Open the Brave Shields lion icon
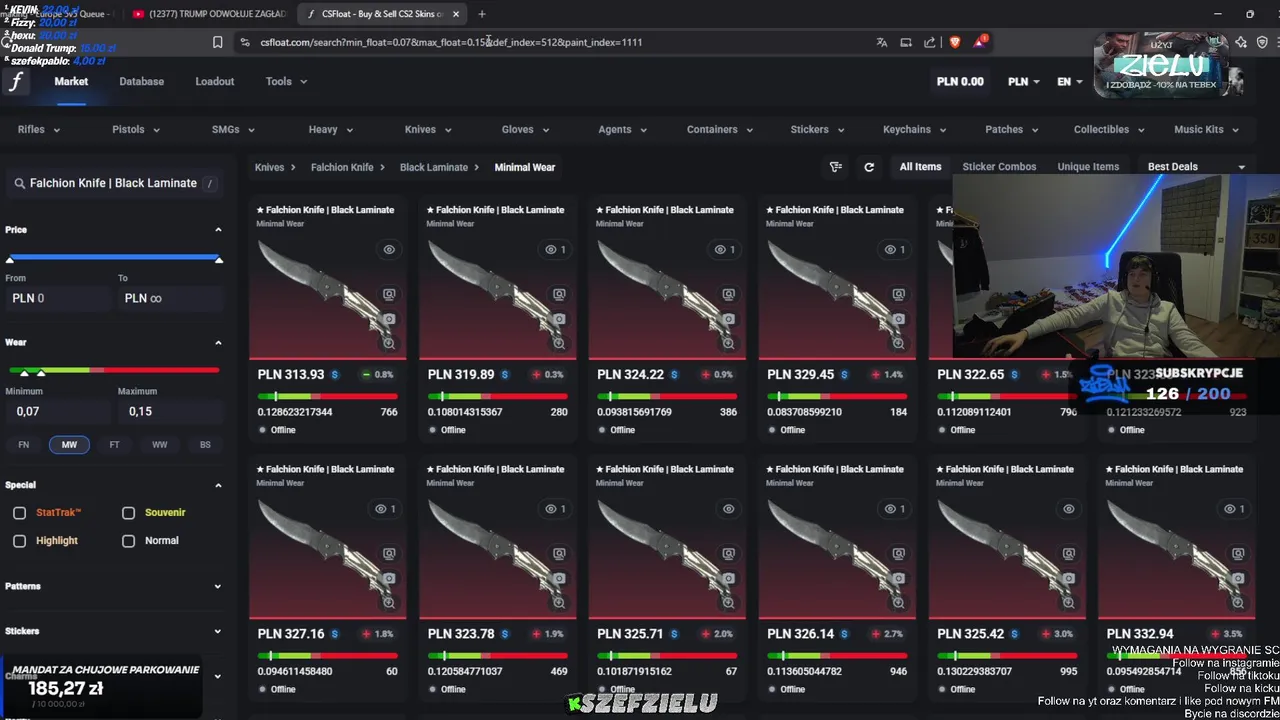The height and width of the screenshot is (720, 1280). point(955,42)
